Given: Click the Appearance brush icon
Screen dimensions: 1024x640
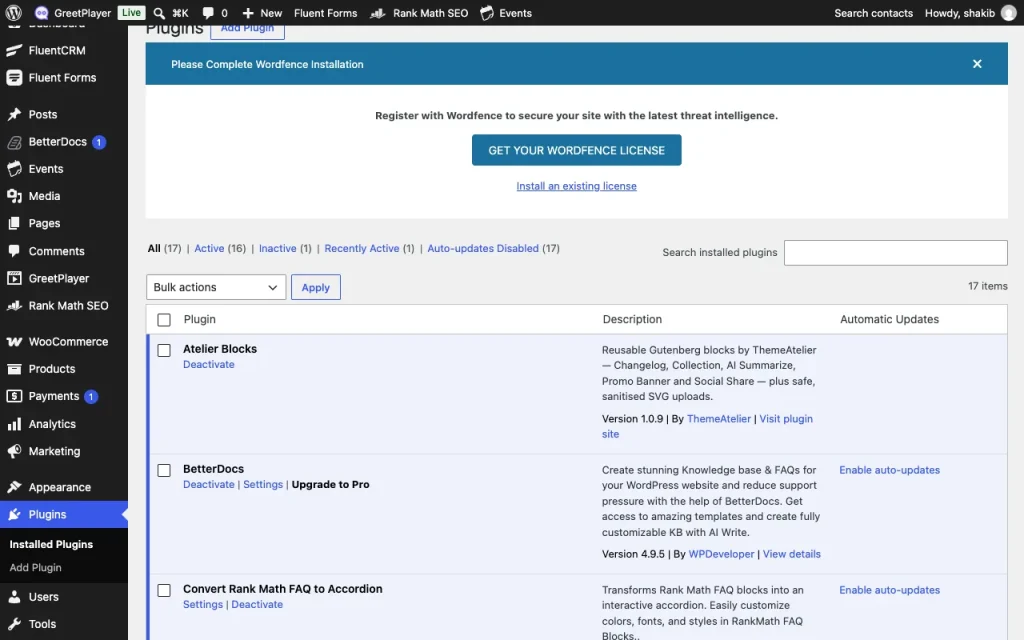Looking at the screenshot, I should point(14,487).
